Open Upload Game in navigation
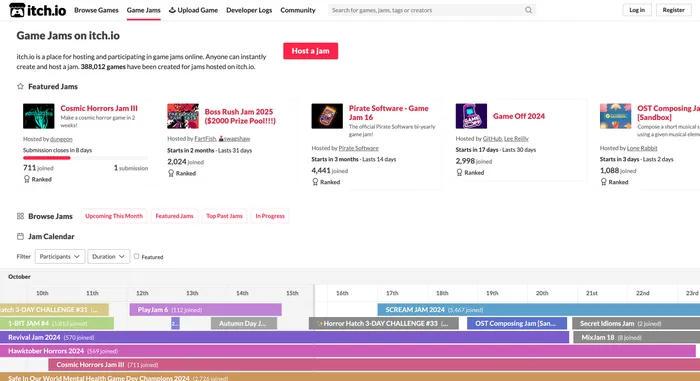The height and width of the screenshot is (381, 700). pos(193,10)
